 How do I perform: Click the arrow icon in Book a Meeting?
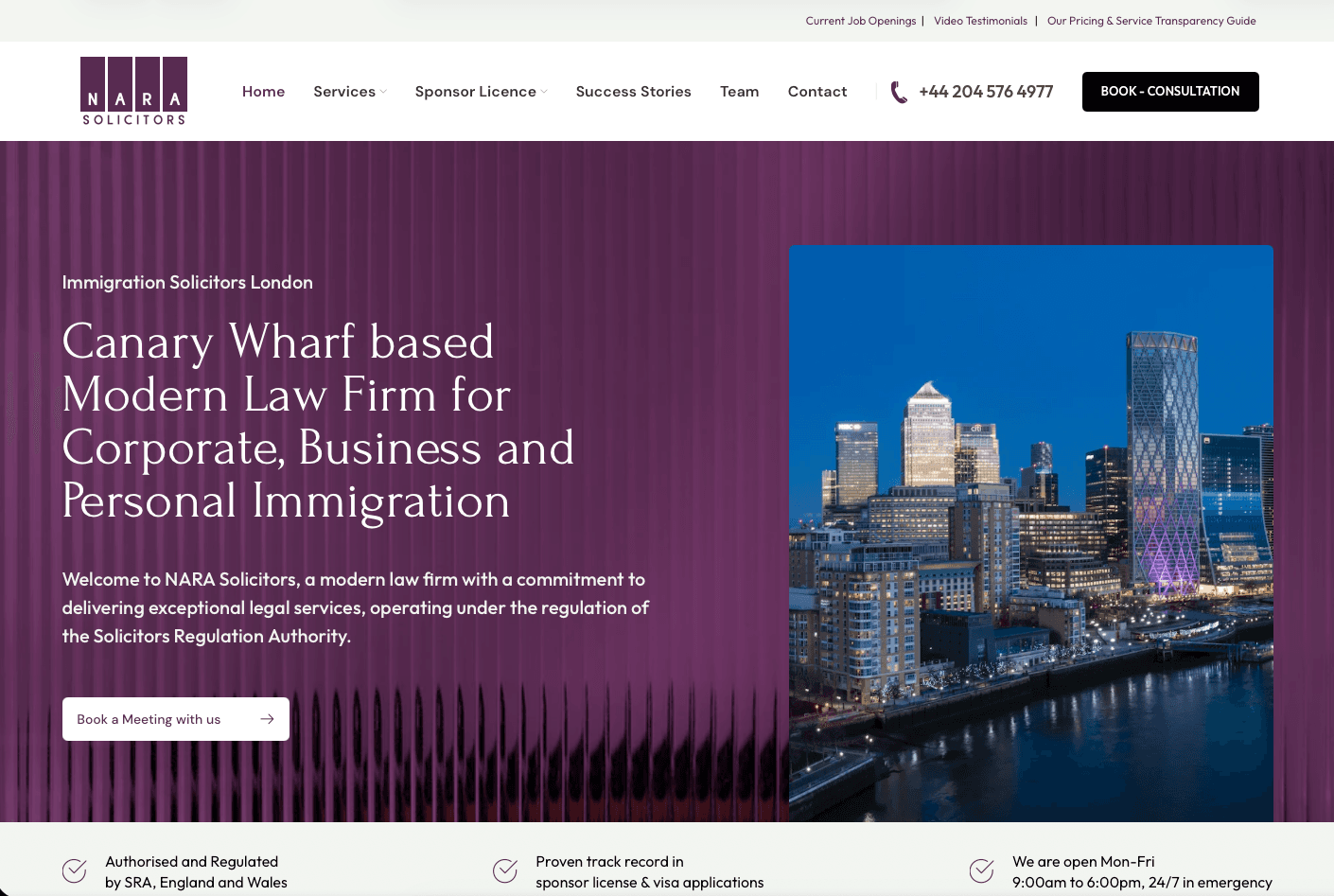[267, 719]
